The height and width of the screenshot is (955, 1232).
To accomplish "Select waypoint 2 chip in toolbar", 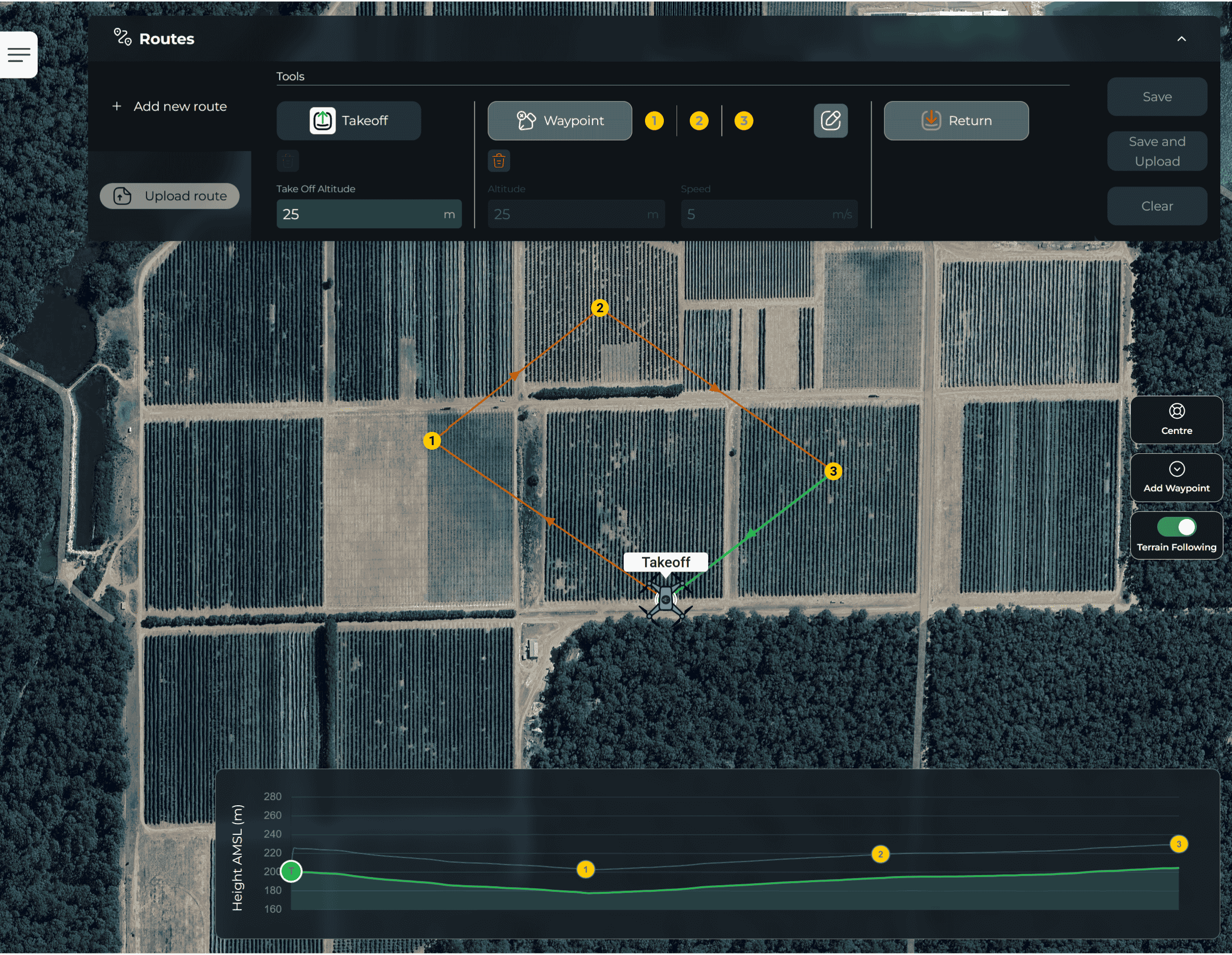I will pyautogui.click(x=699, y=121).
